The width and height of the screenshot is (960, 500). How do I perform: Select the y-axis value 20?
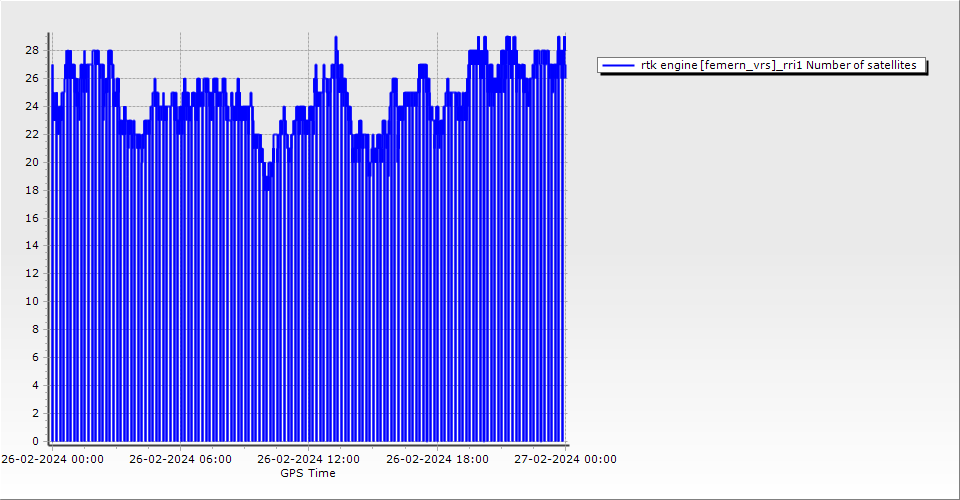[x=32, y=162]
